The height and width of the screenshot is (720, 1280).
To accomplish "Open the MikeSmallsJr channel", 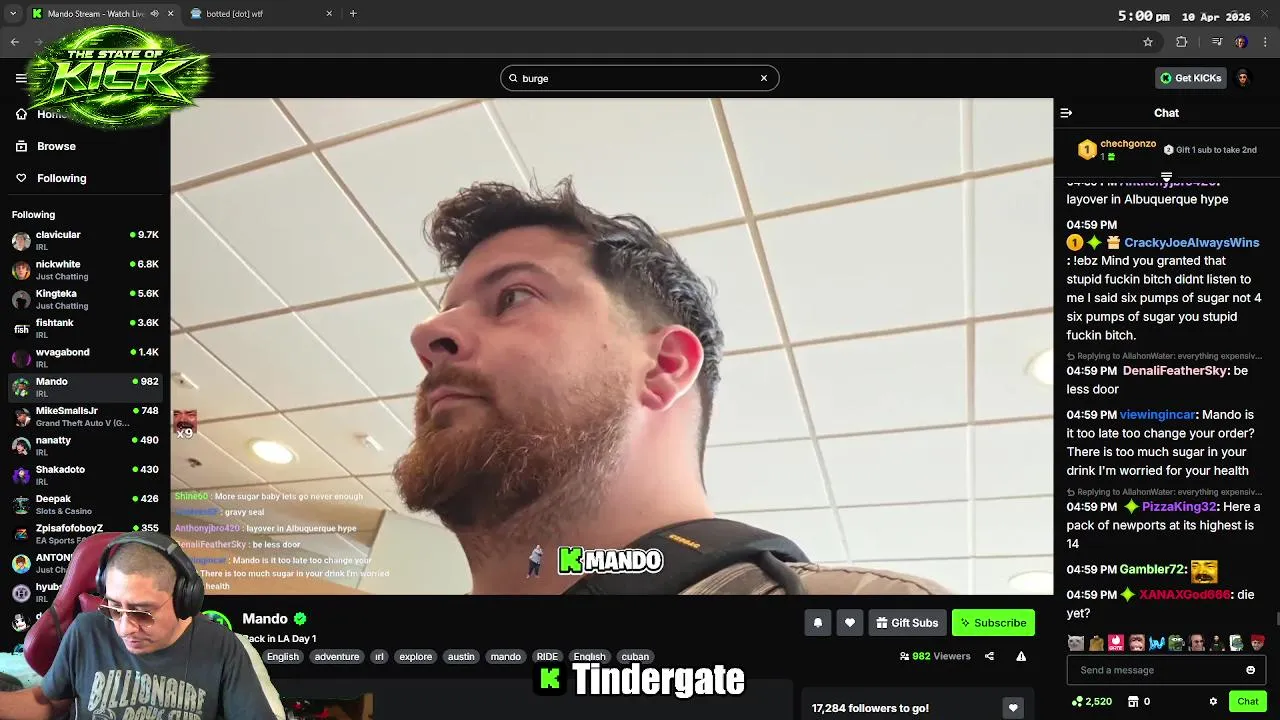I will 85,416.
